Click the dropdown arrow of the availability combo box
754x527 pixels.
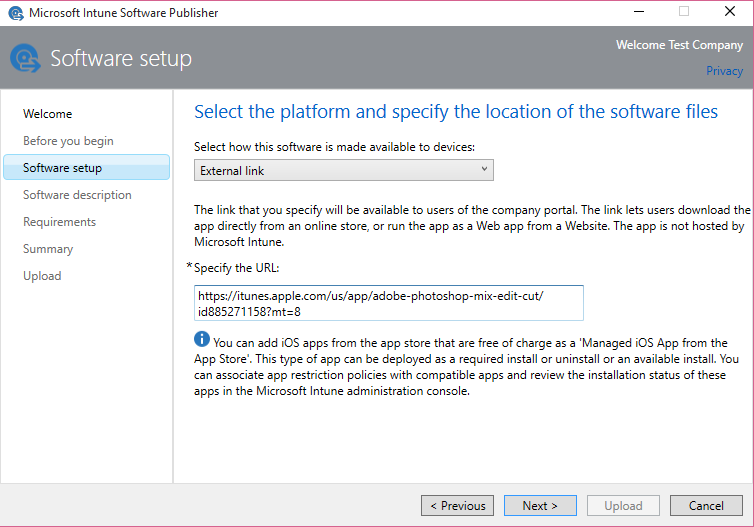tap(485, 170)
